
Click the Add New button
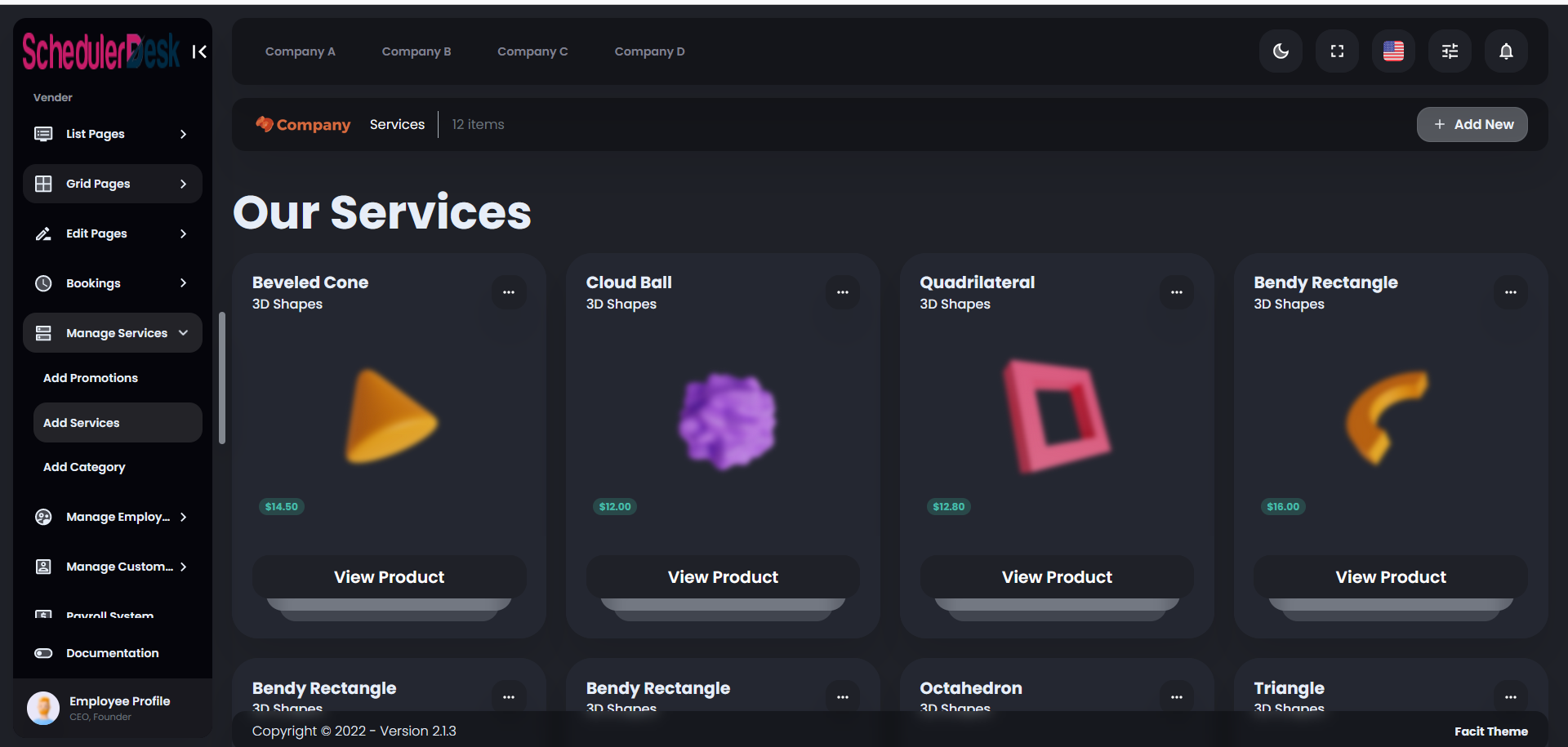[1472, 124]
